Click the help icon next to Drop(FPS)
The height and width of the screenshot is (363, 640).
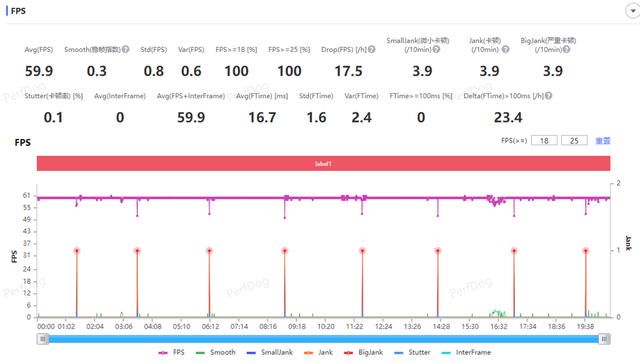pyautogui.click(x=371, y=49)
